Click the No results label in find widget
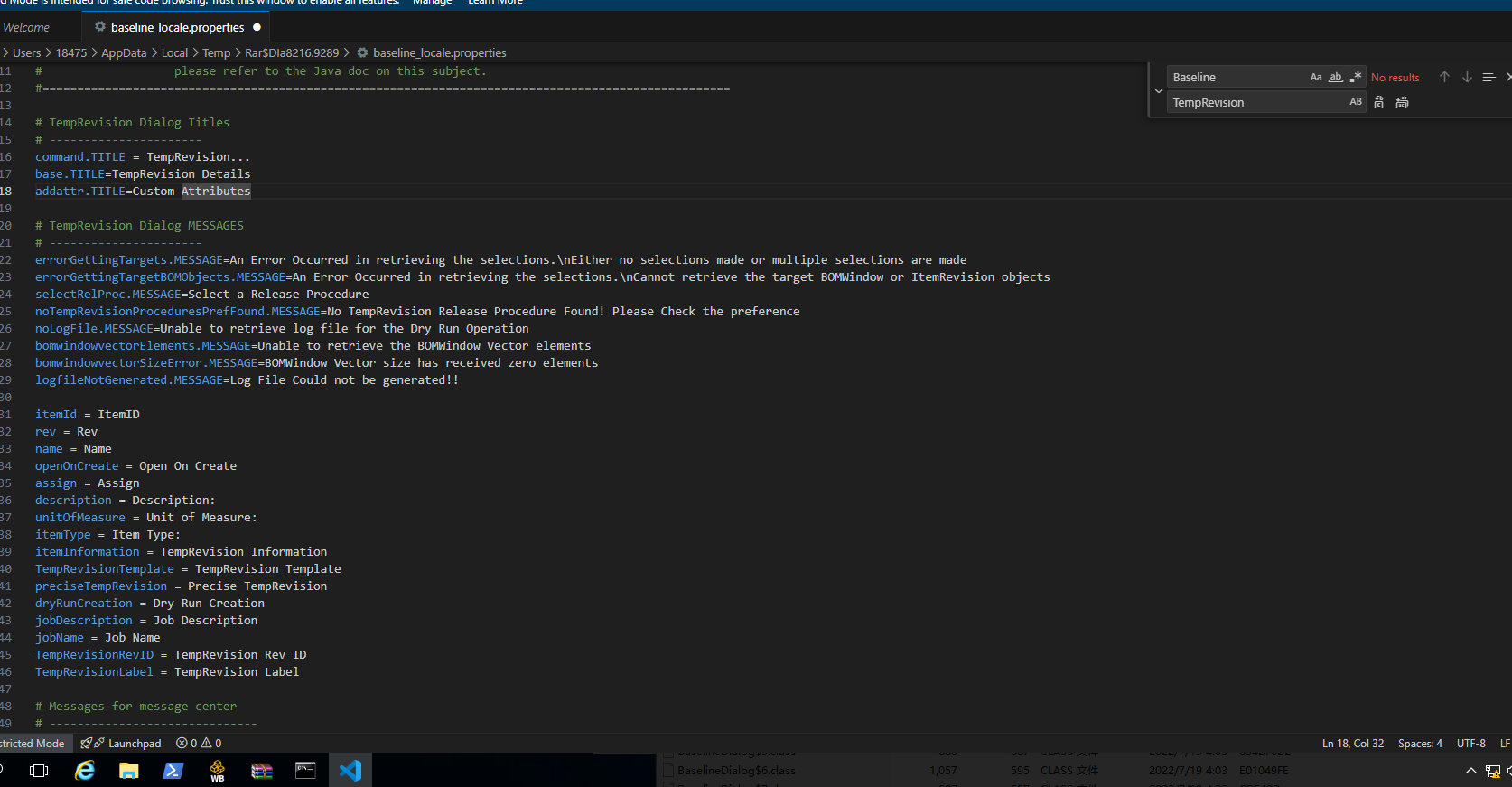Screen dimensions: 1512x787 tap(1395, 78)
